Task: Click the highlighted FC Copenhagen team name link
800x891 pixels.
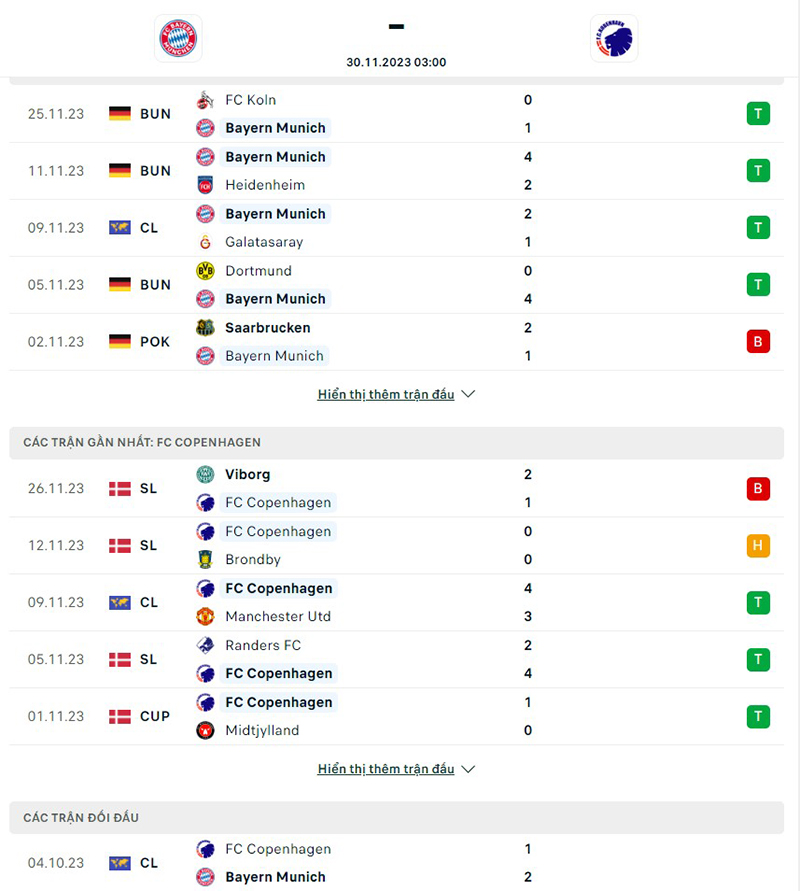Action: pos(278,502)
